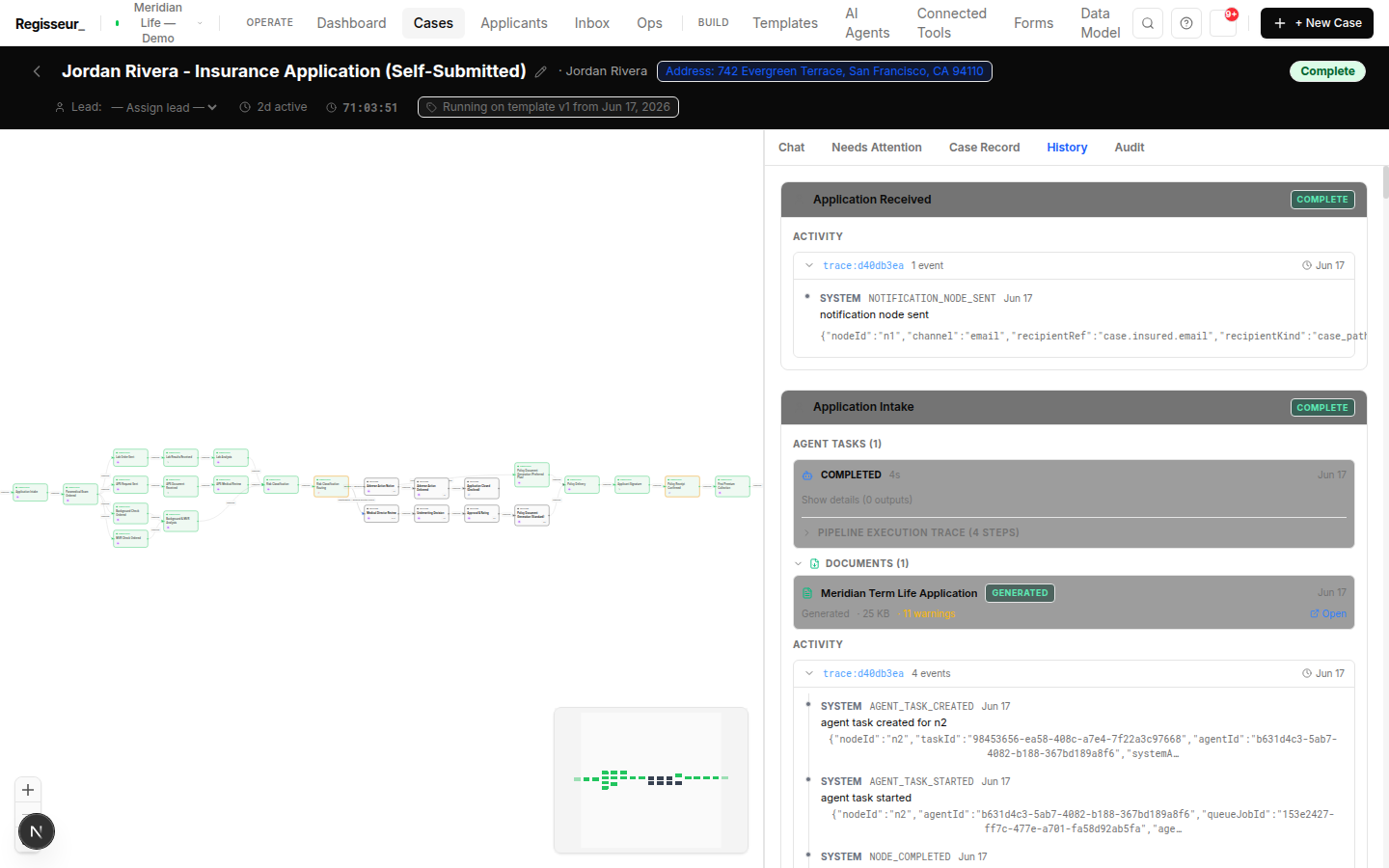Select the Applicant Signature workflow node

pos(632,484)
